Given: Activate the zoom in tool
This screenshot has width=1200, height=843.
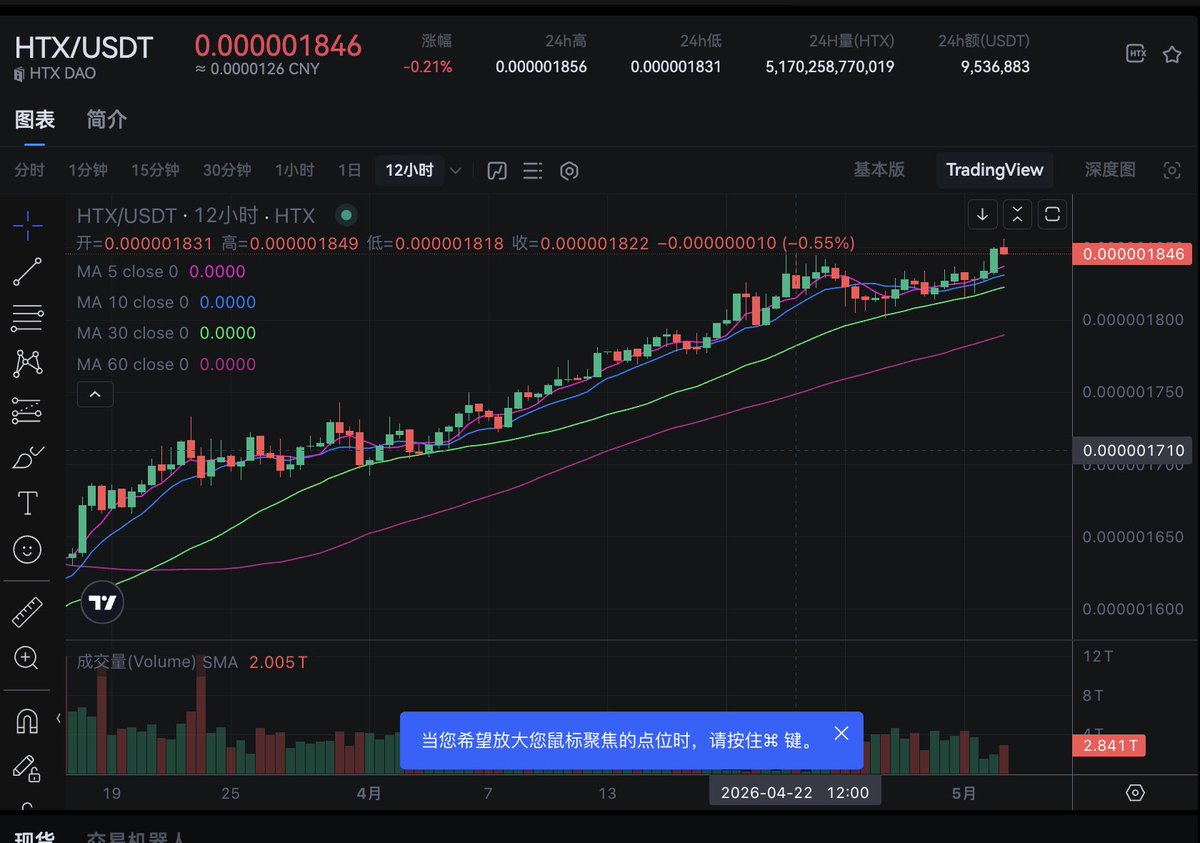Looking at the screenshot, I should tap(27, 658).
